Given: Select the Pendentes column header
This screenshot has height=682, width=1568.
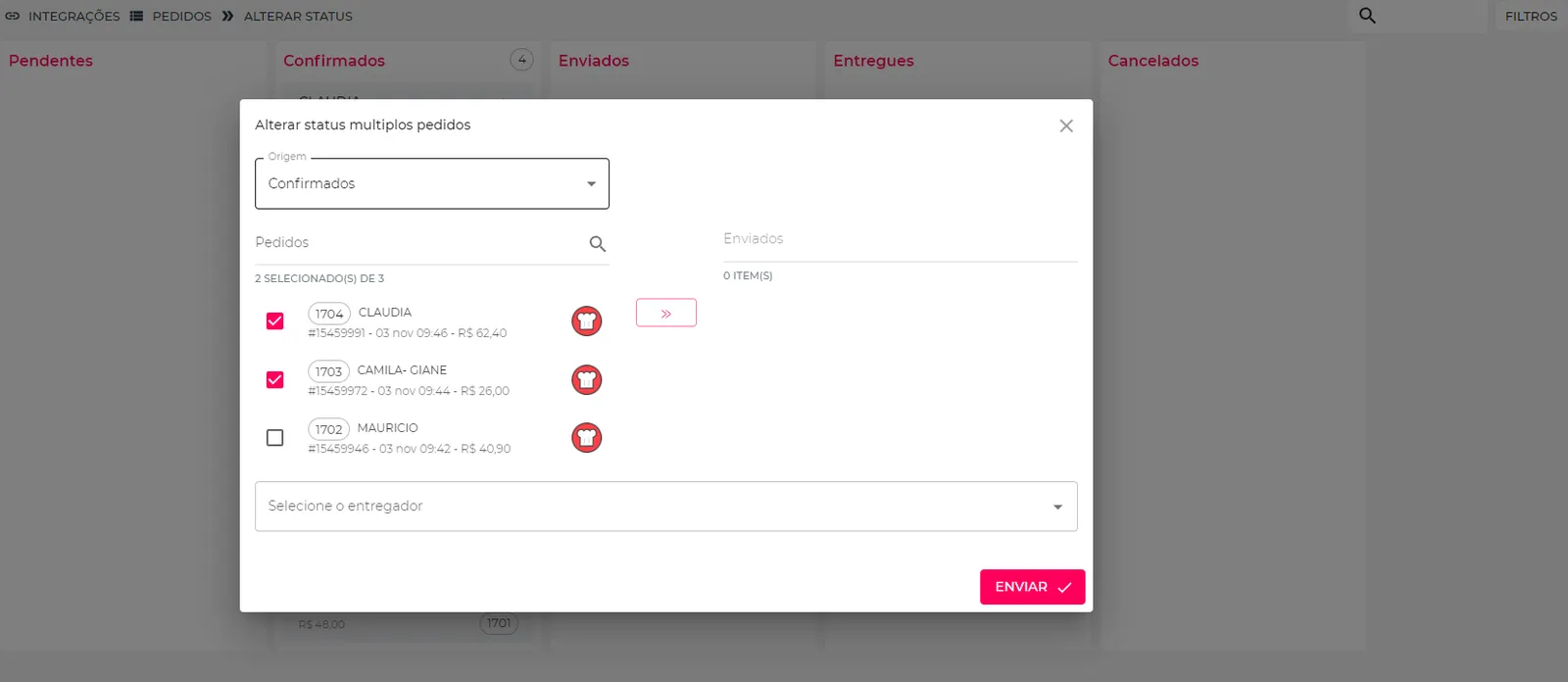Looking at the screenshot, I should [x=51, y=61].
